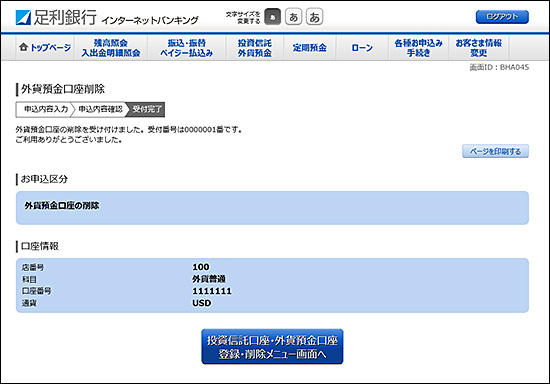Screen dimensions: 550x384
Task: Open the 残高照会 入出金明細照会 menu
Action: pyautogui.click(x=111, y=48)
